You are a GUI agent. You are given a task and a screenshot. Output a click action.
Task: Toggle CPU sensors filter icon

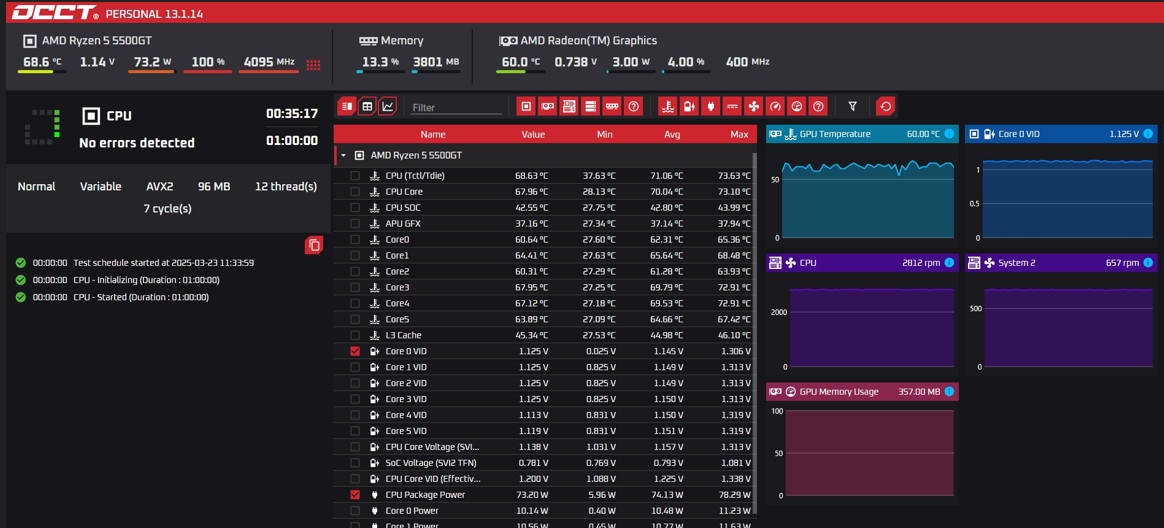526,107
